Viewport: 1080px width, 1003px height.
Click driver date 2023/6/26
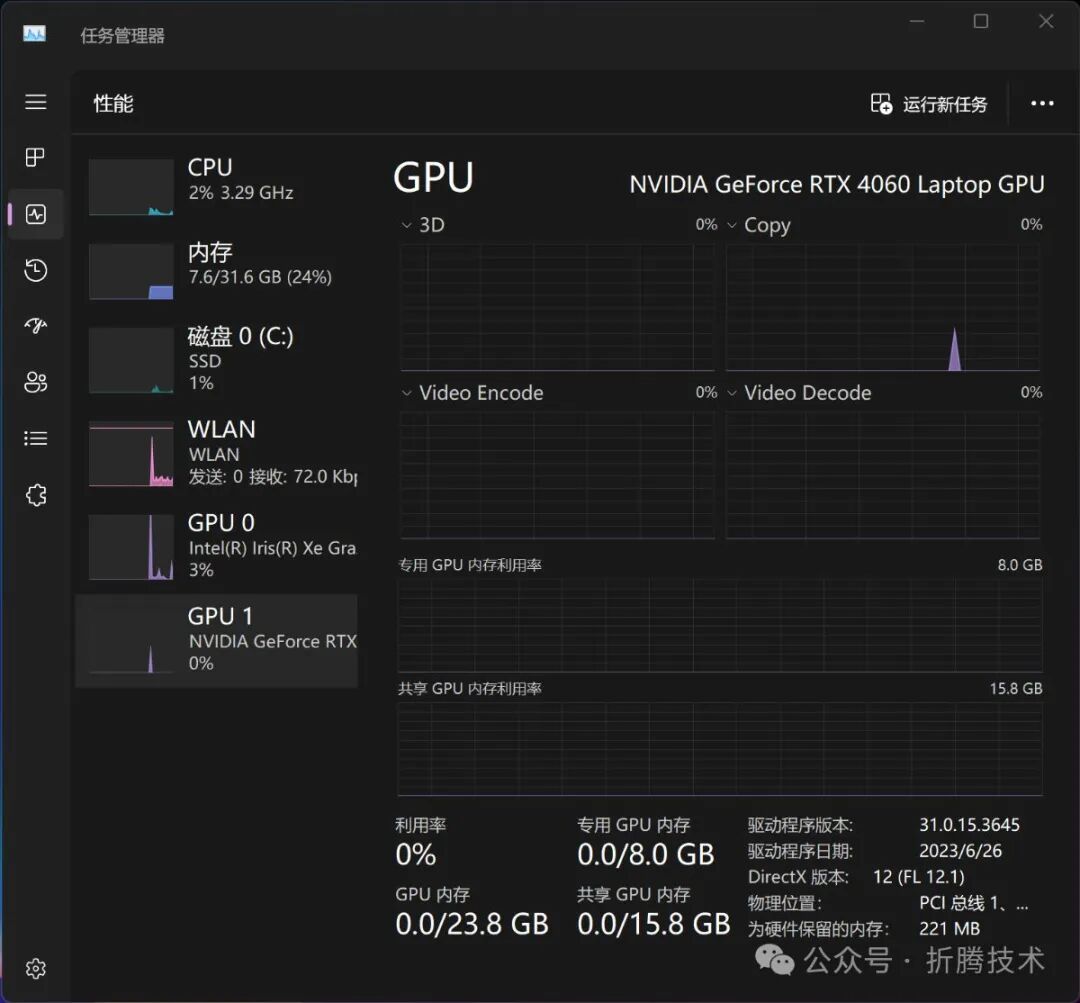click(x=960, y=851)
